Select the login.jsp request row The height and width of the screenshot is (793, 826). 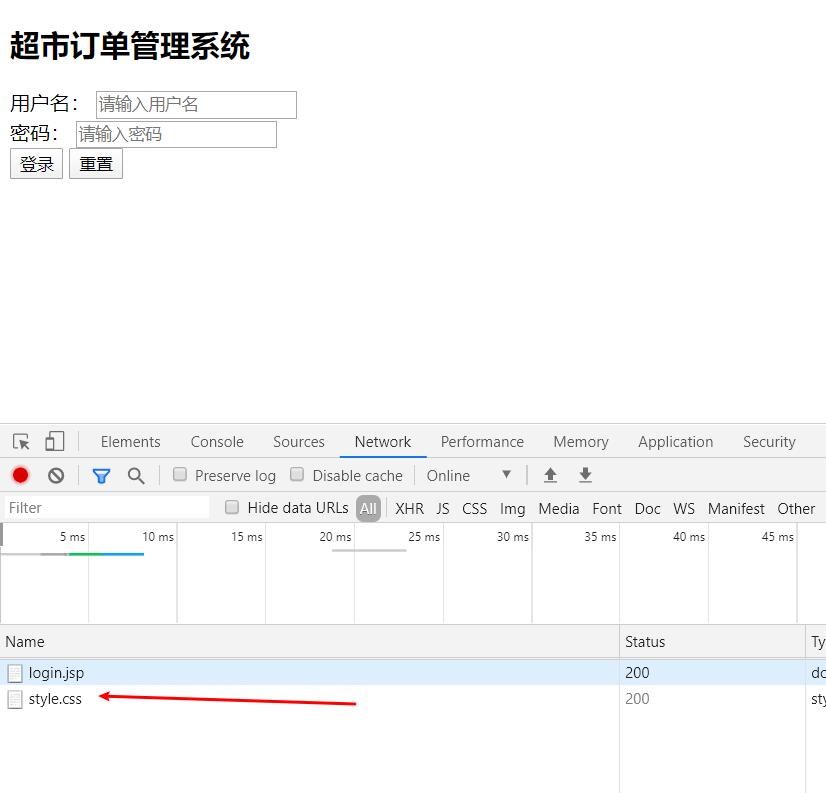click(x=413, y=672)
